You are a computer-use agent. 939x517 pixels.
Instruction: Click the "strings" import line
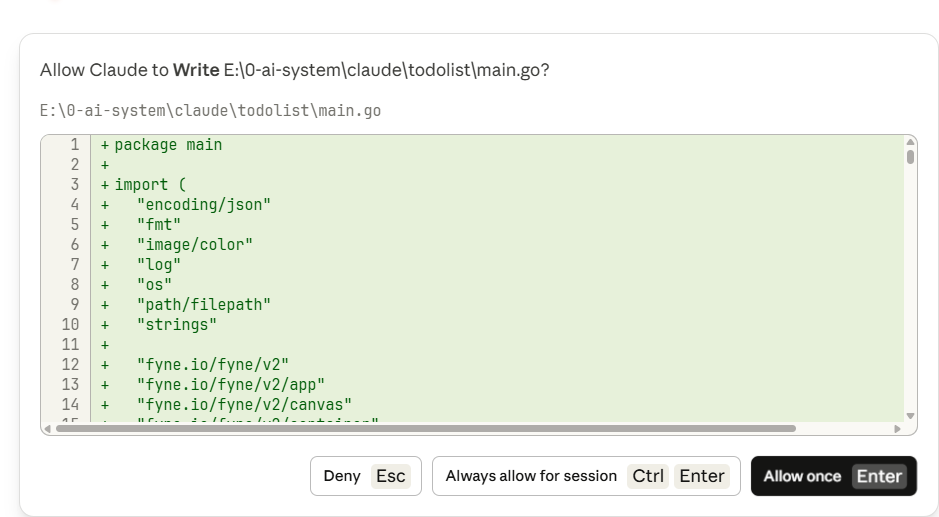(177, 325)
